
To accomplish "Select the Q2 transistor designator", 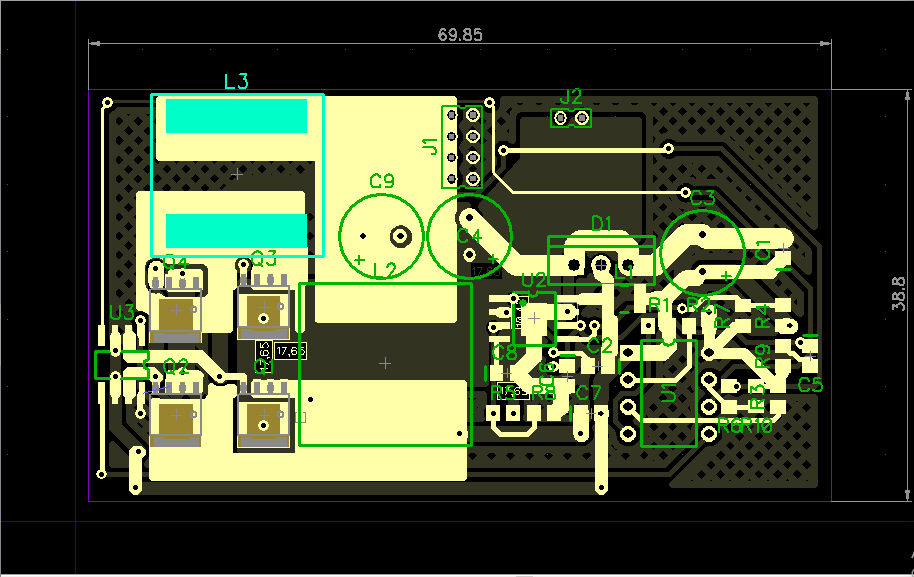I will (x=176, y=367).
